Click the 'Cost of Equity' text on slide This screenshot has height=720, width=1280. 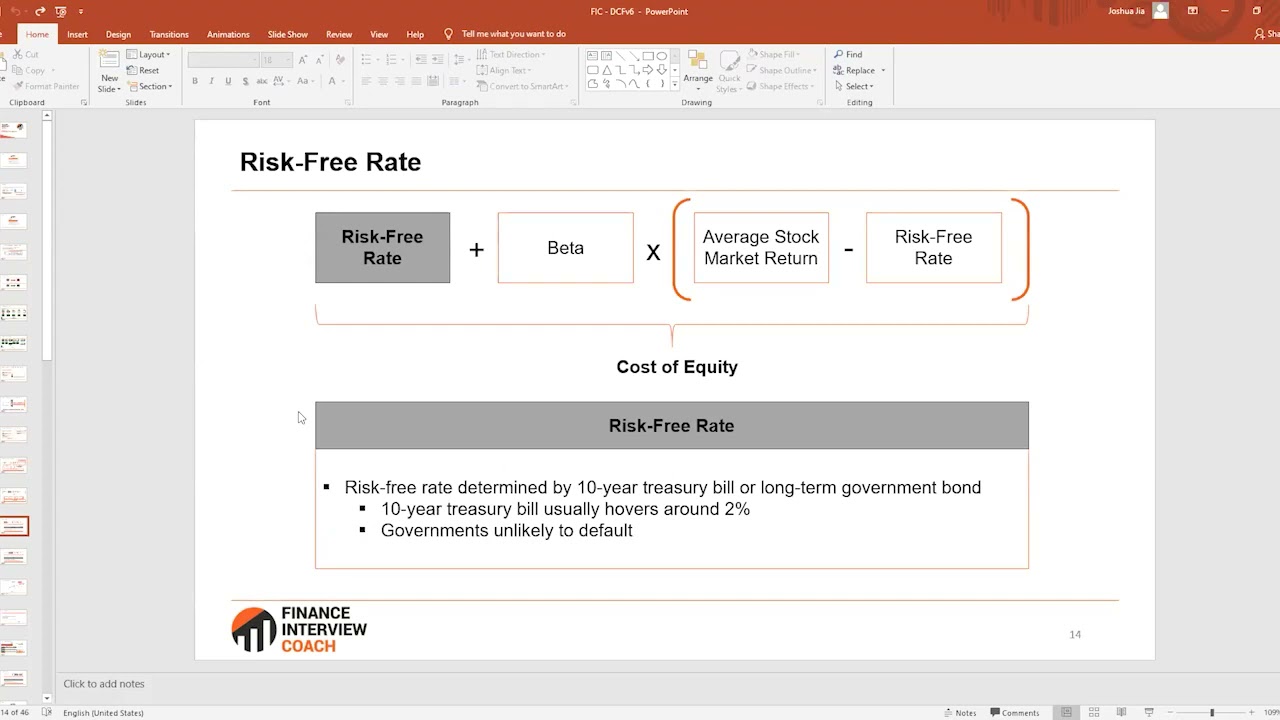tap(677, 367)
